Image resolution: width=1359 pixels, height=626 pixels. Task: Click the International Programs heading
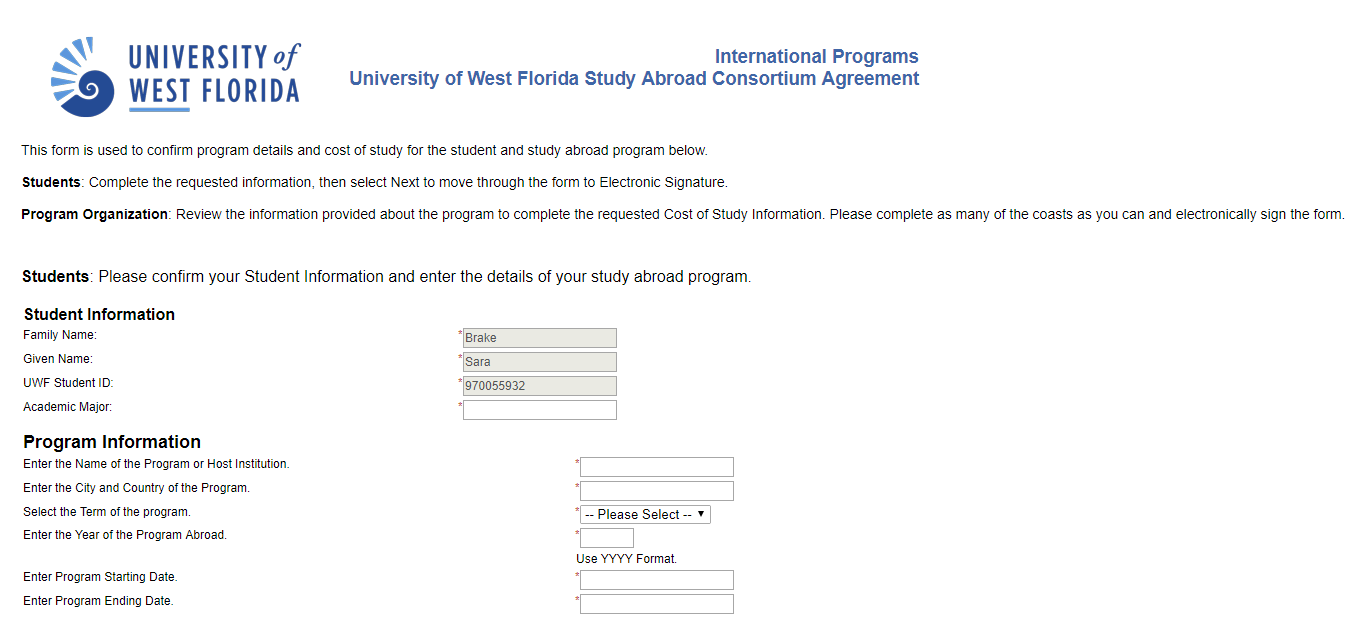pos(816,57)
